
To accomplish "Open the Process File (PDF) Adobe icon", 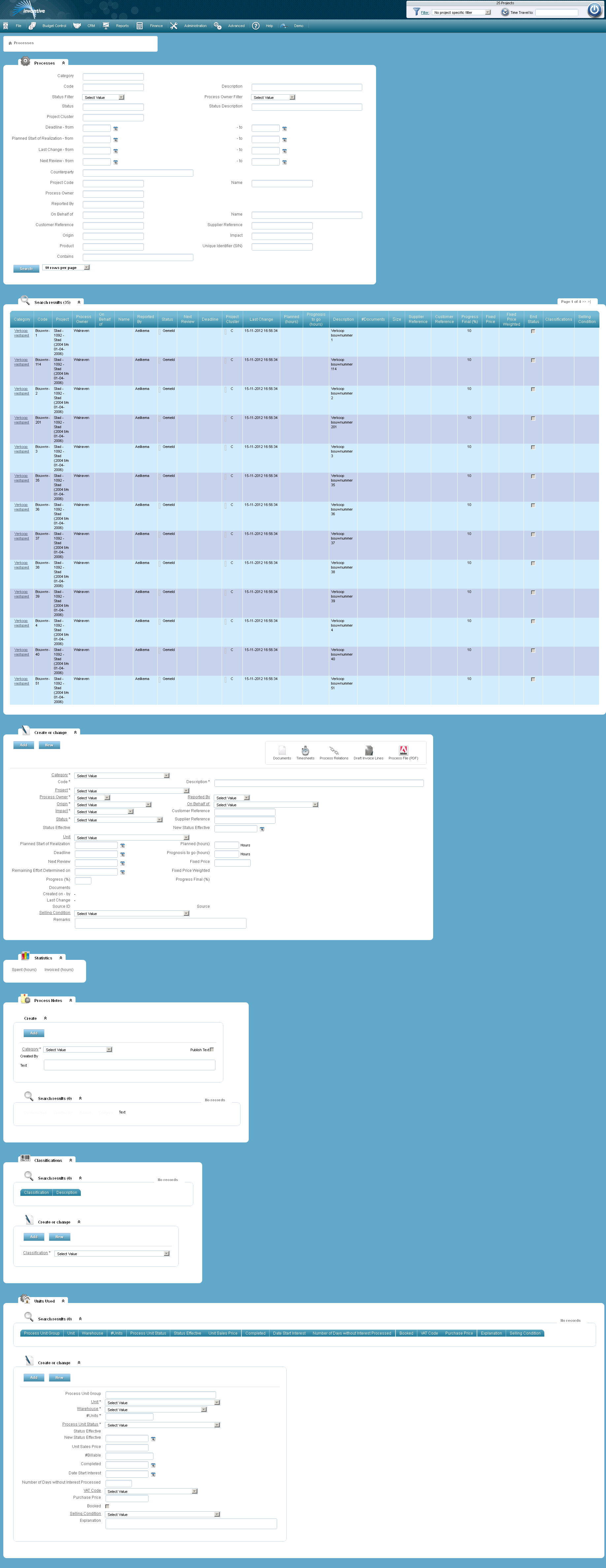I will tap(403, 750).
